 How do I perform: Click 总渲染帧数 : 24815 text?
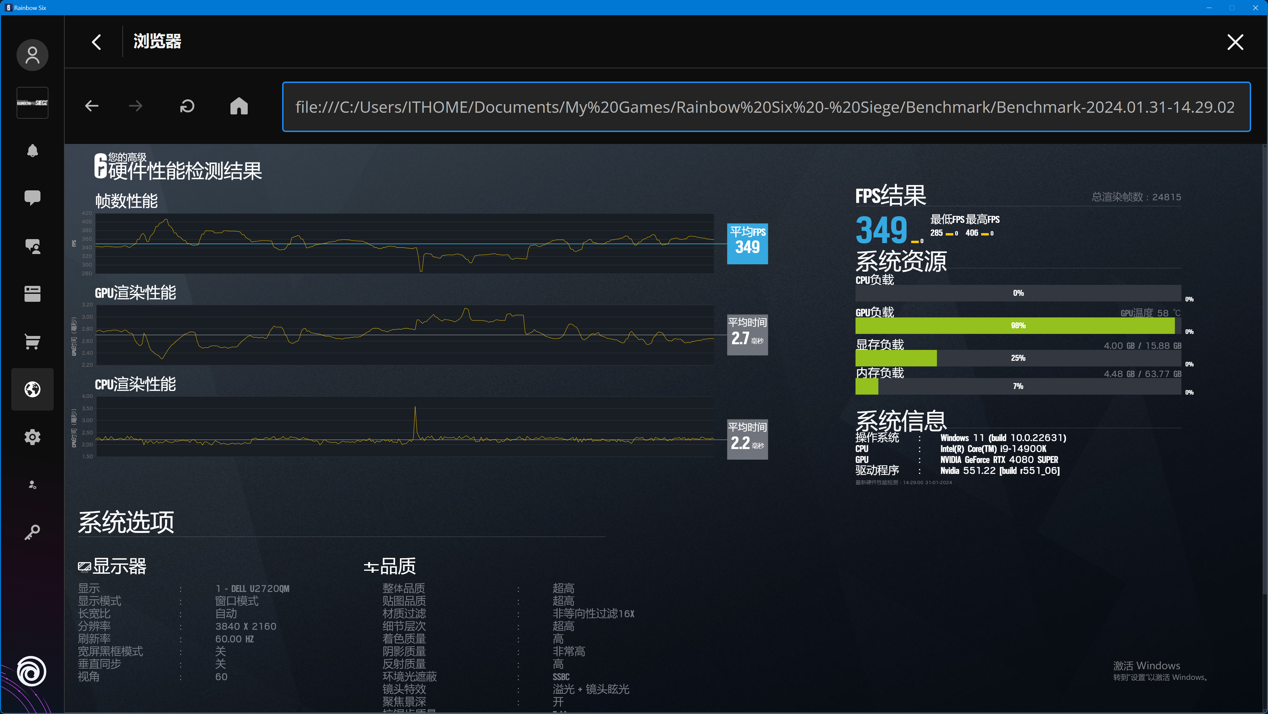1136,197
